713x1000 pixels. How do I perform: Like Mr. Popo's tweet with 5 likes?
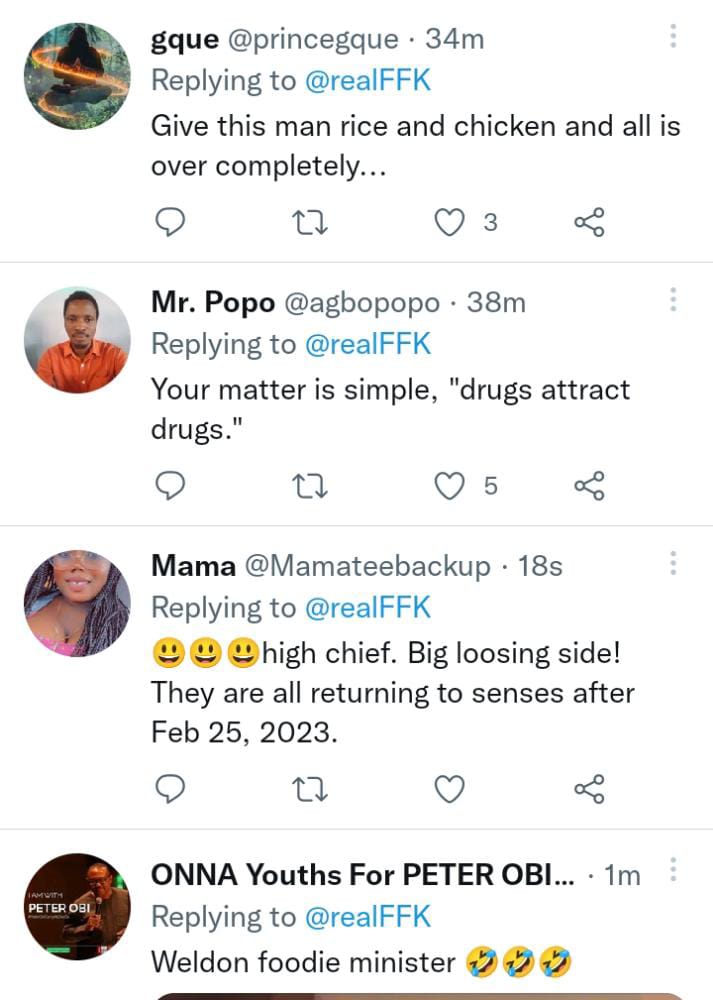coord(450,486)
